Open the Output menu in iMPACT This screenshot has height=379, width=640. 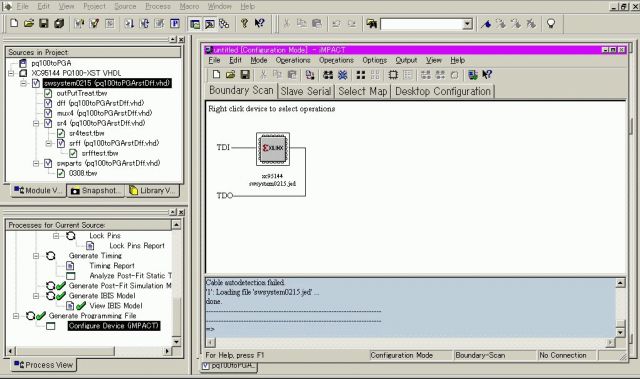(x=406, y=60)
